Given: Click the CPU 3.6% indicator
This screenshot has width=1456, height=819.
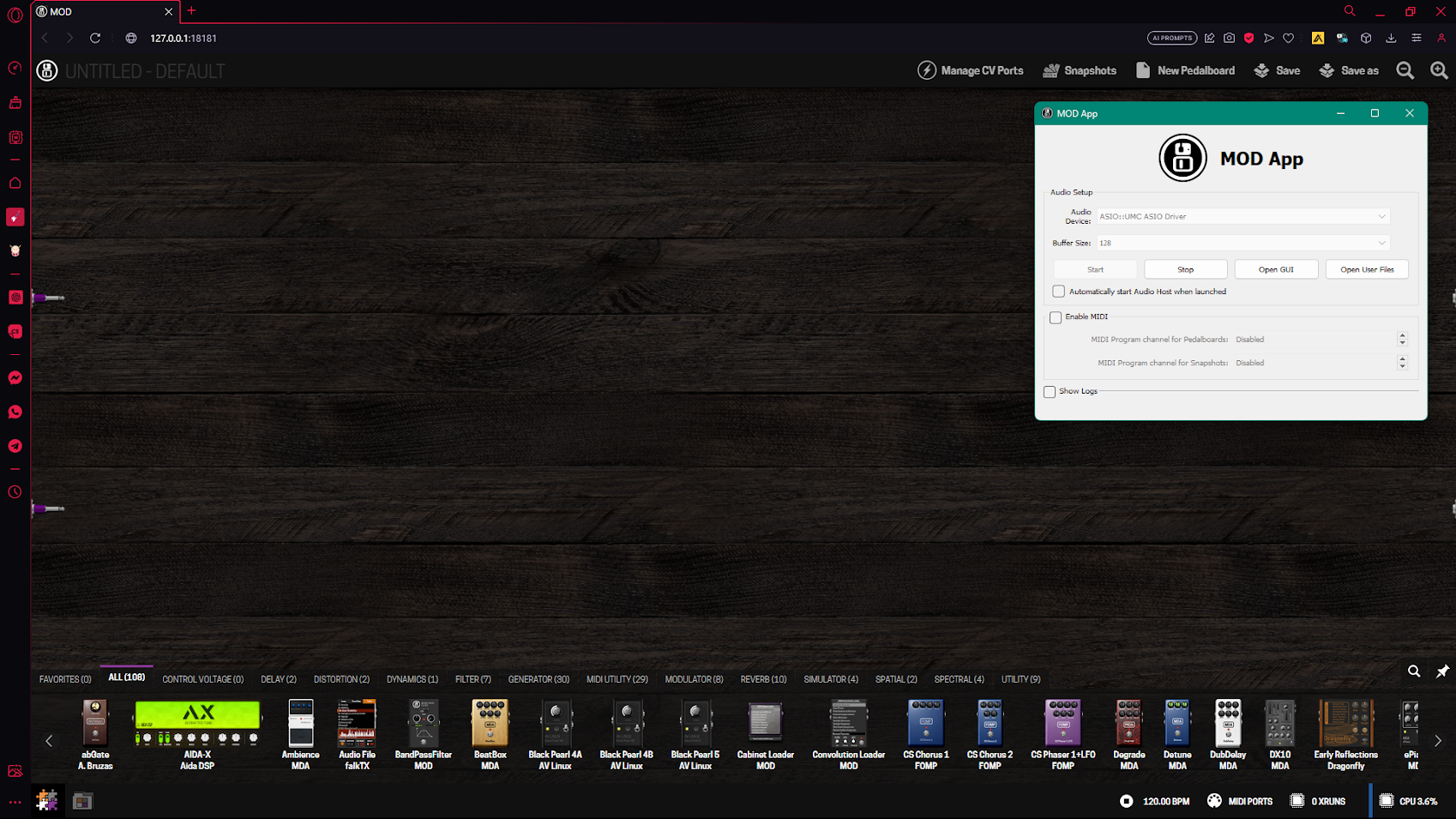Looking at the screenshot, I should pyautogui.click(x=1408, y=801).
